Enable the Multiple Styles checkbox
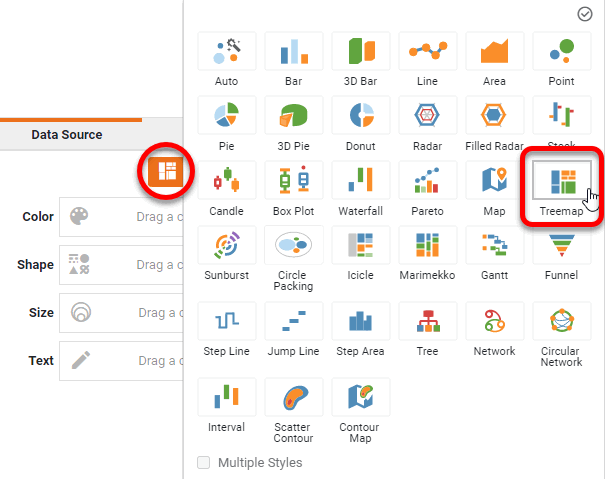 click(x=205, y=463)
